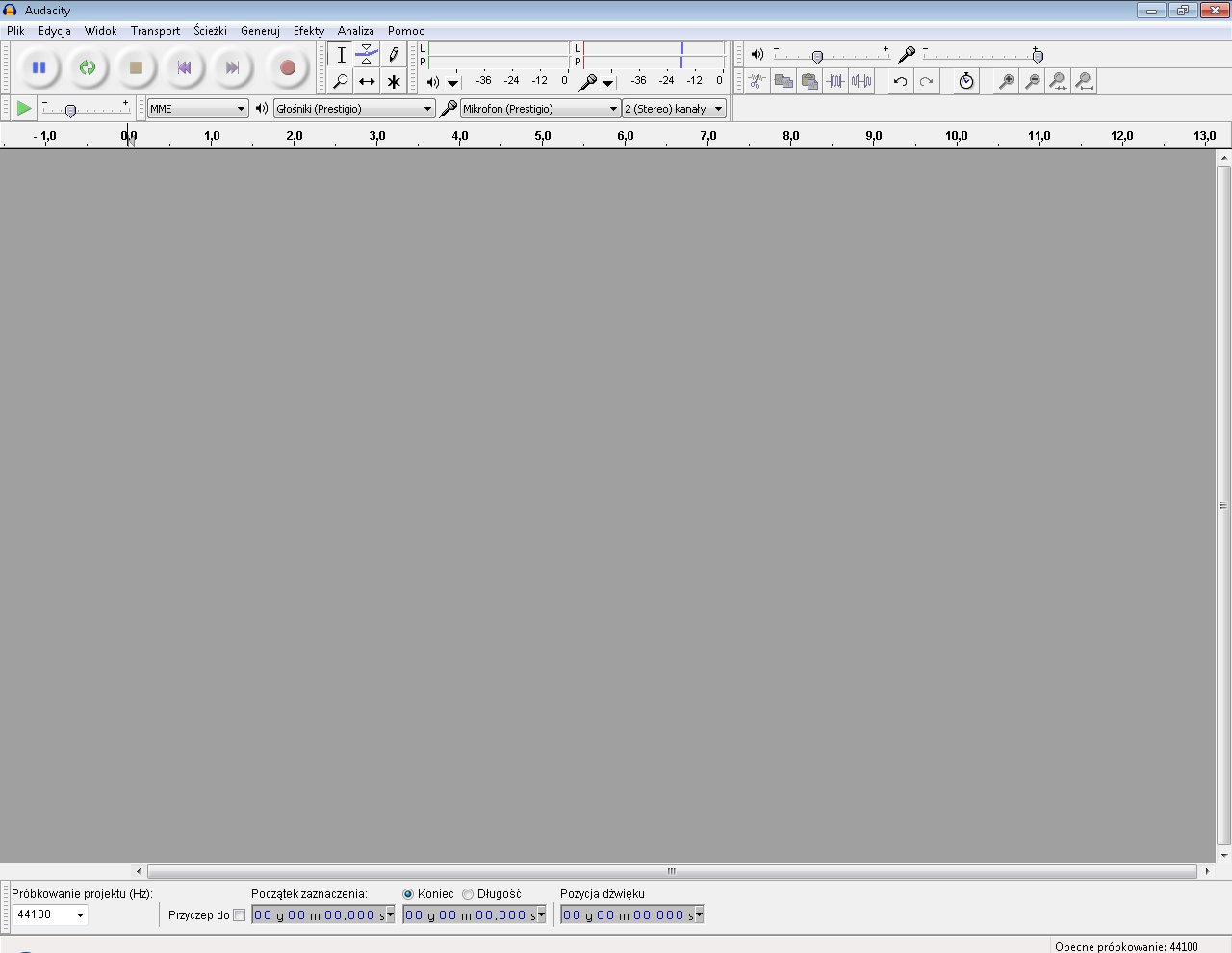Click the Paste icon in edit toolbar
Screen dimensions: 1232x953
pos(809,82)
